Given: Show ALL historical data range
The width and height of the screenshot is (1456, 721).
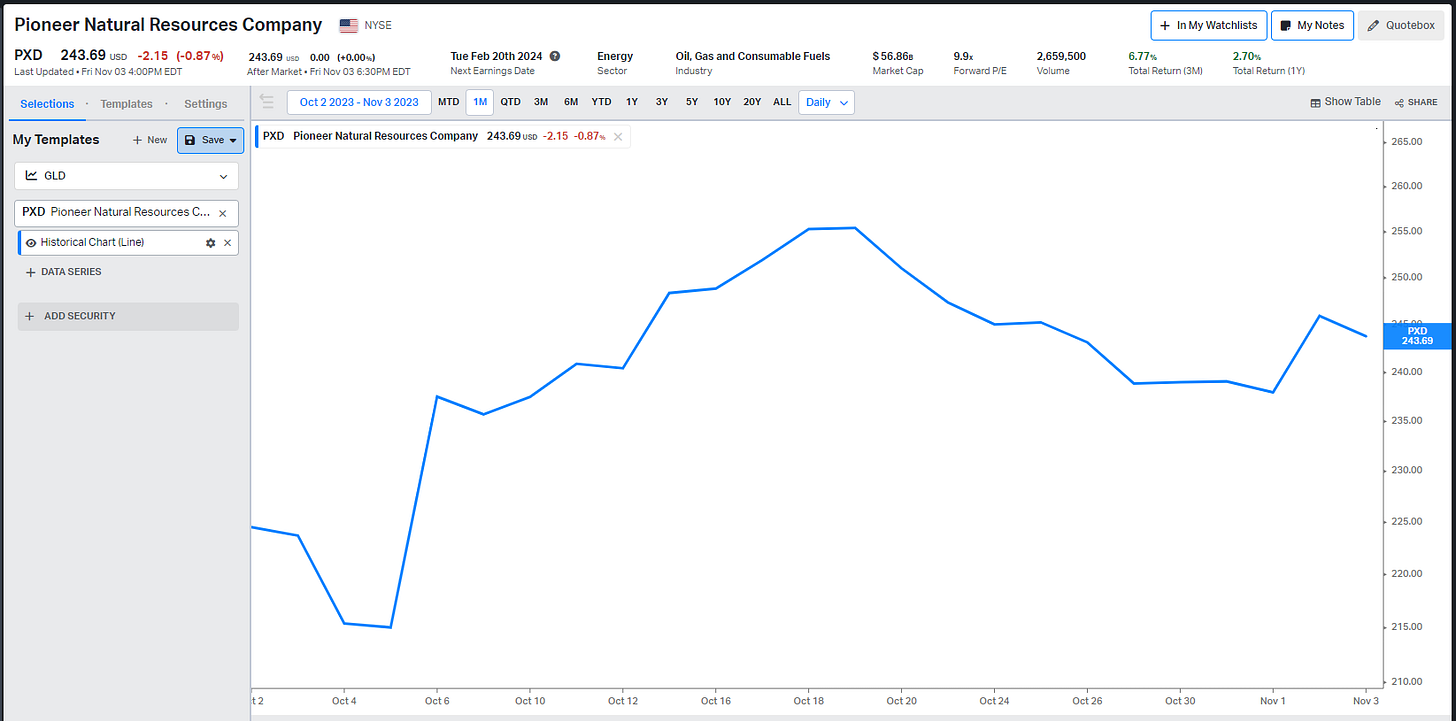Looking at the screenshot, I should [x=782, y=102].
